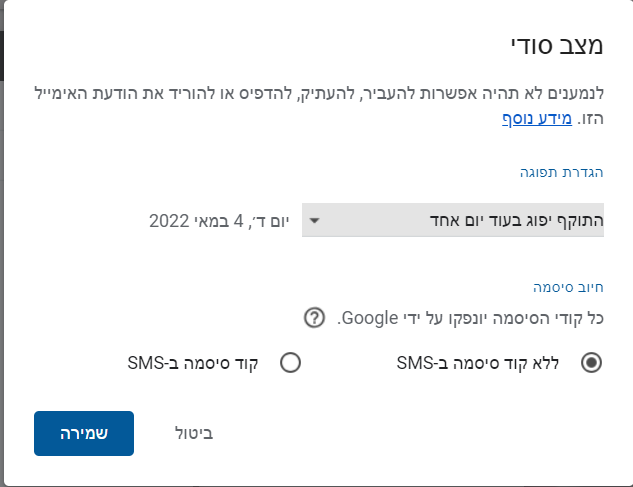Click the "ללא קוד סיסמה ב-SMS" label text
Screen dimensions: 633x487
click(x=486, y=363)
